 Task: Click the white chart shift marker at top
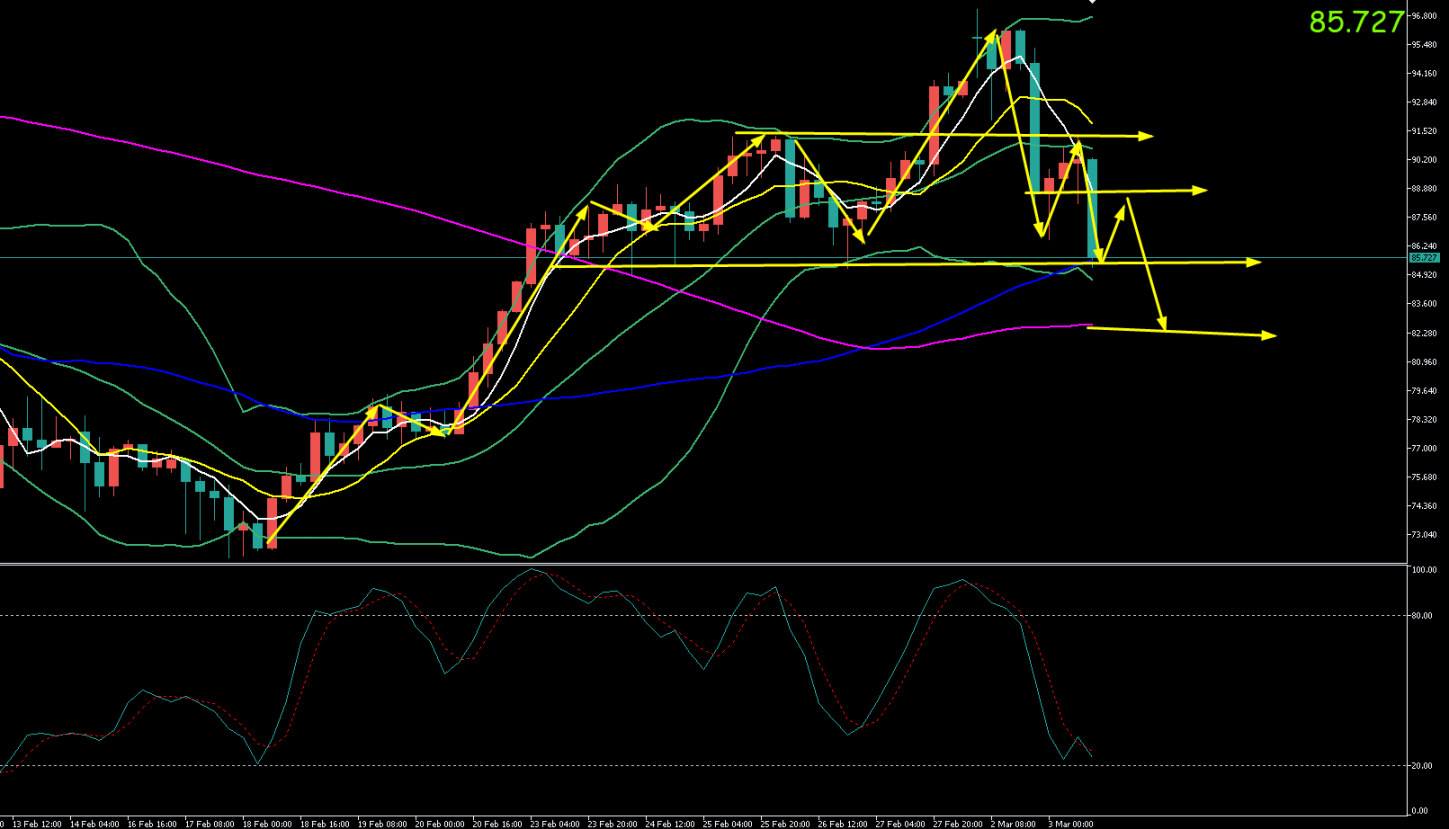pyautogui.click(x=1091, y=3)
